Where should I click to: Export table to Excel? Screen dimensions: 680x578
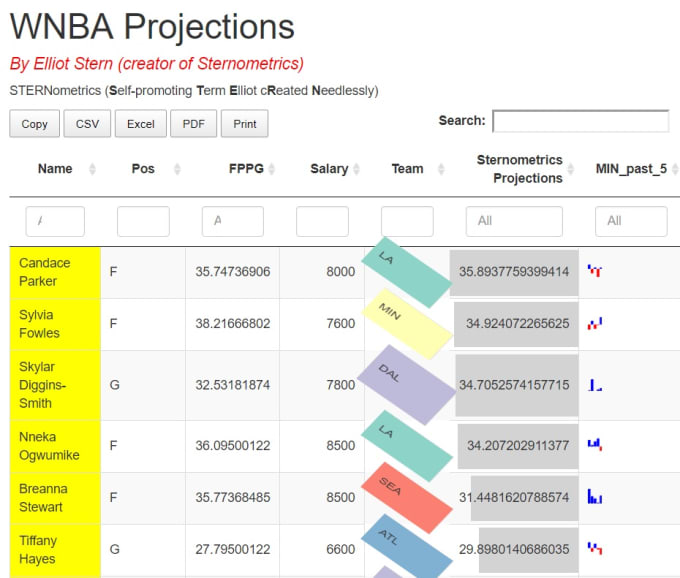tap(141, 124)
